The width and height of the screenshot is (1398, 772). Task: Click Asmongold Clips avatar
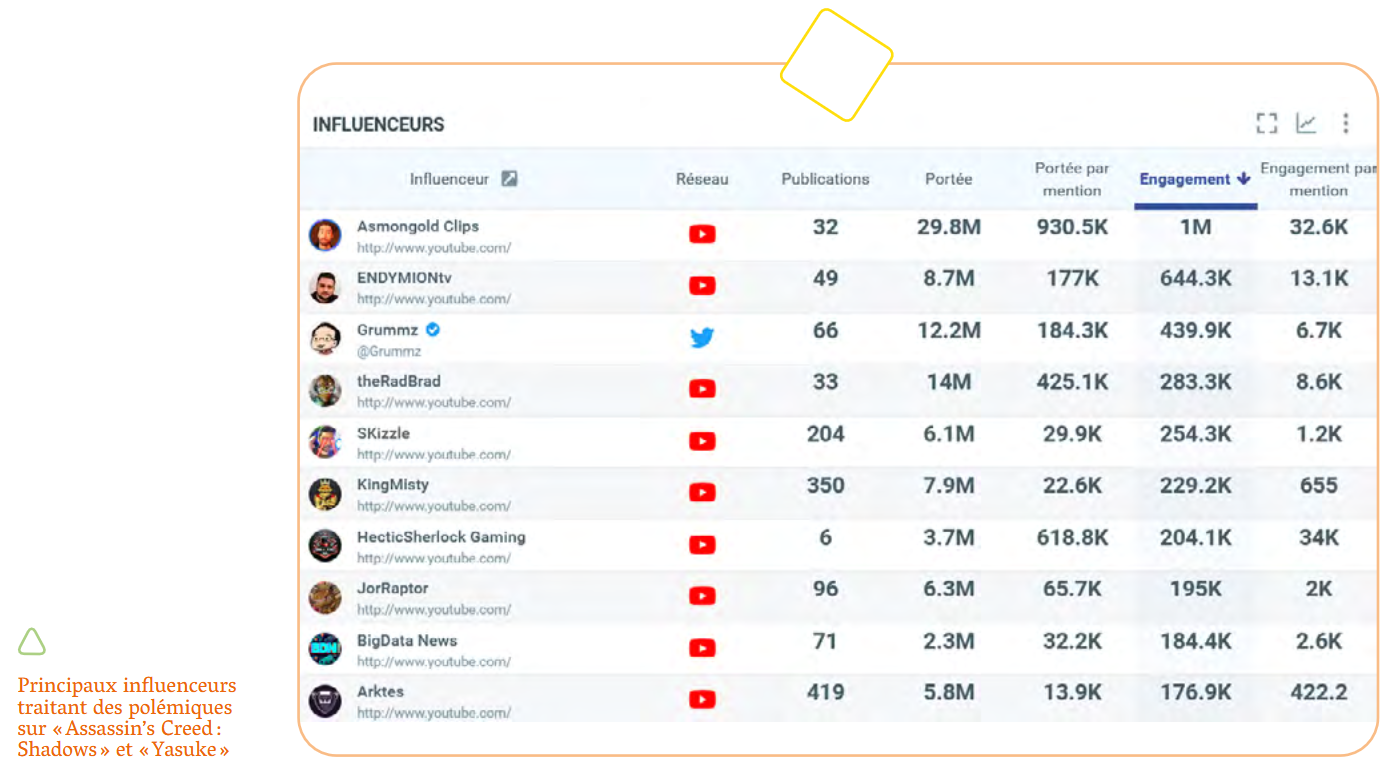[325, 235]
